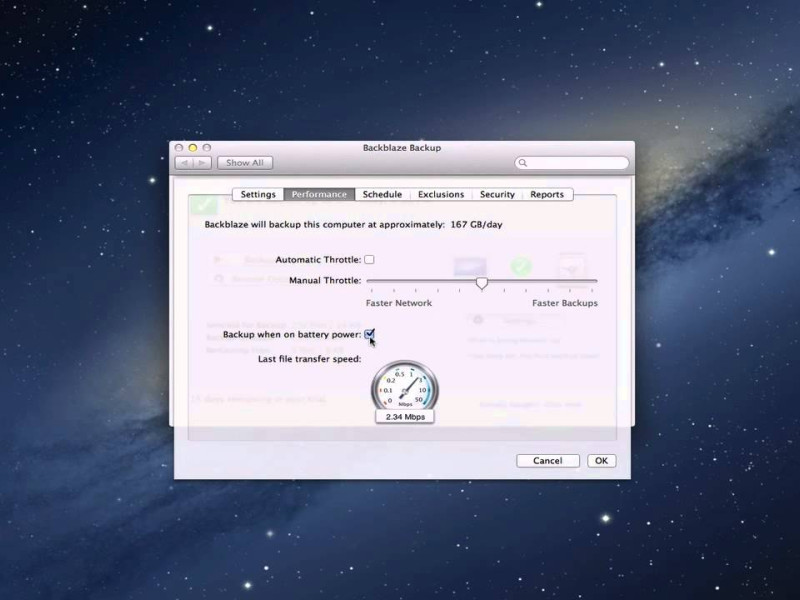The height and width of the screenshot is (600, 800).
Task: Minimize the Backblaze Backup window
Action: [x=193, y=148]
